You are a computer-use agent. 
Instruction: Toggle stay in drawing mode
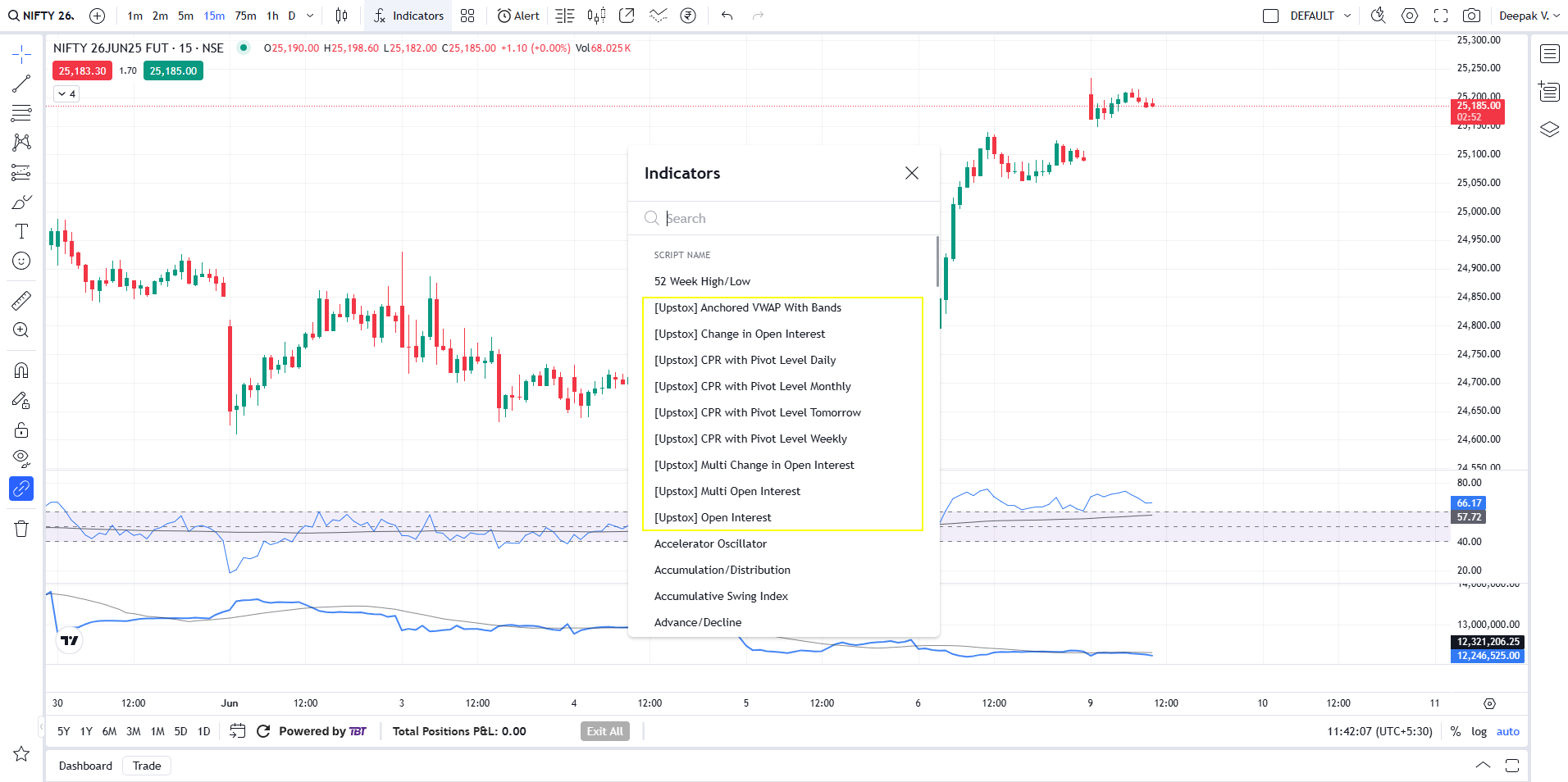[21, 400]
